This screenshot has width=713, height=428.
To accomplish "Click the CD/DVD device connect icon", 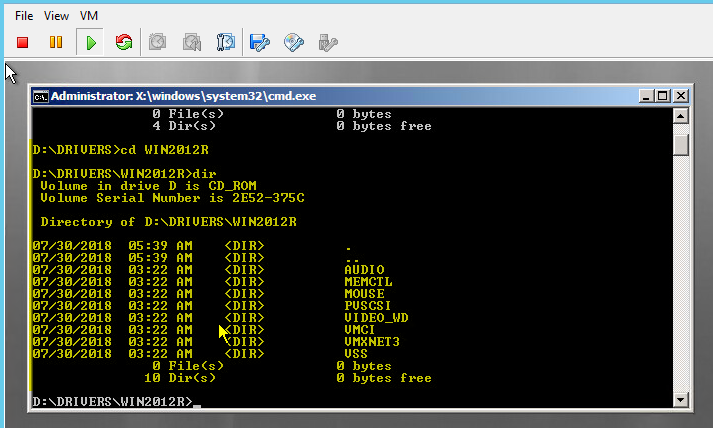I will point(294,43).
